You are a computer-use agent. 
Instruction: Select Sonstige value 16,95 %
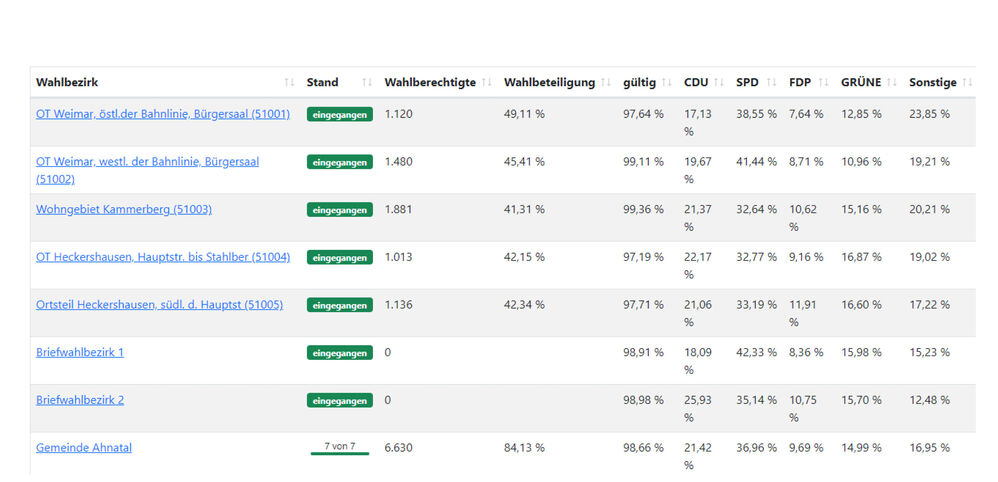click(x=930, y=448)
